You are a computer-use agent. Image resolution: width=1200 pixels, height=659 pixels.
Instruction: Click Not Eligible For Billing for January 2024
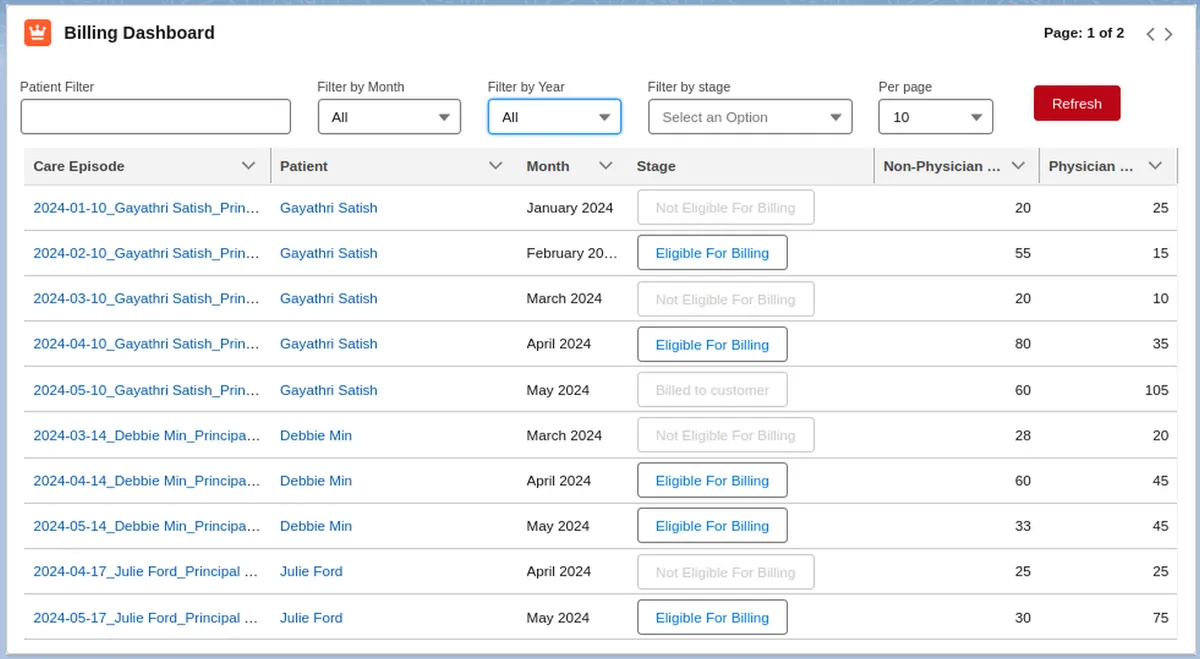tap(726, 208)
